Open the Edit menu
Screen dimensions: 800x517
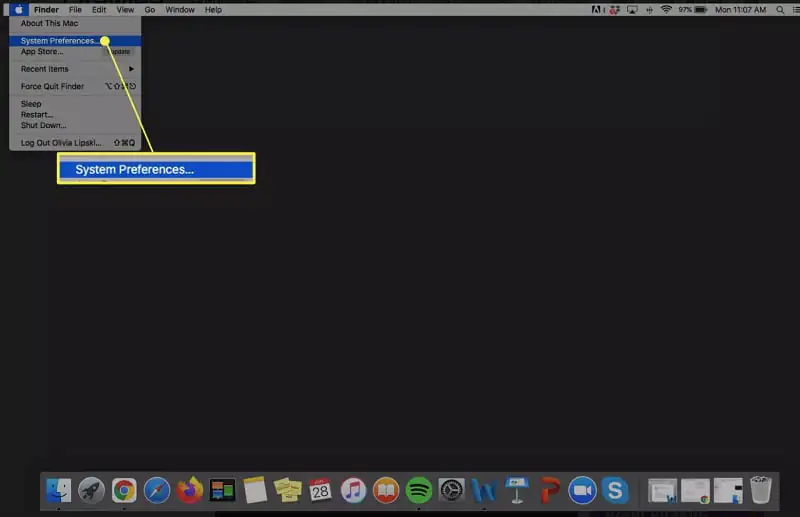click(x=99, y=10)
